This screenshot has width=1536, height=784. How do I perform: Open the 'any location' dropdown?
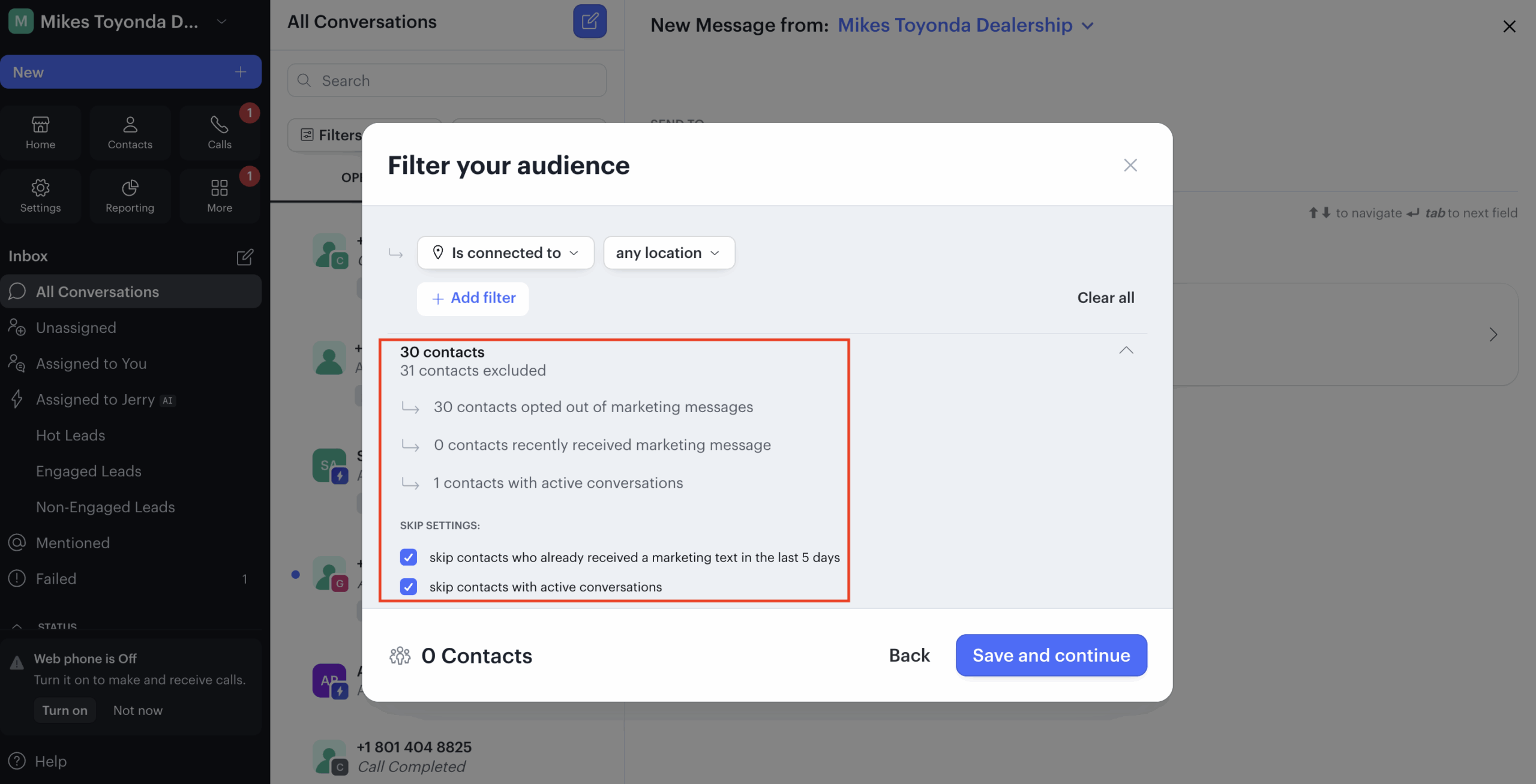668,253
